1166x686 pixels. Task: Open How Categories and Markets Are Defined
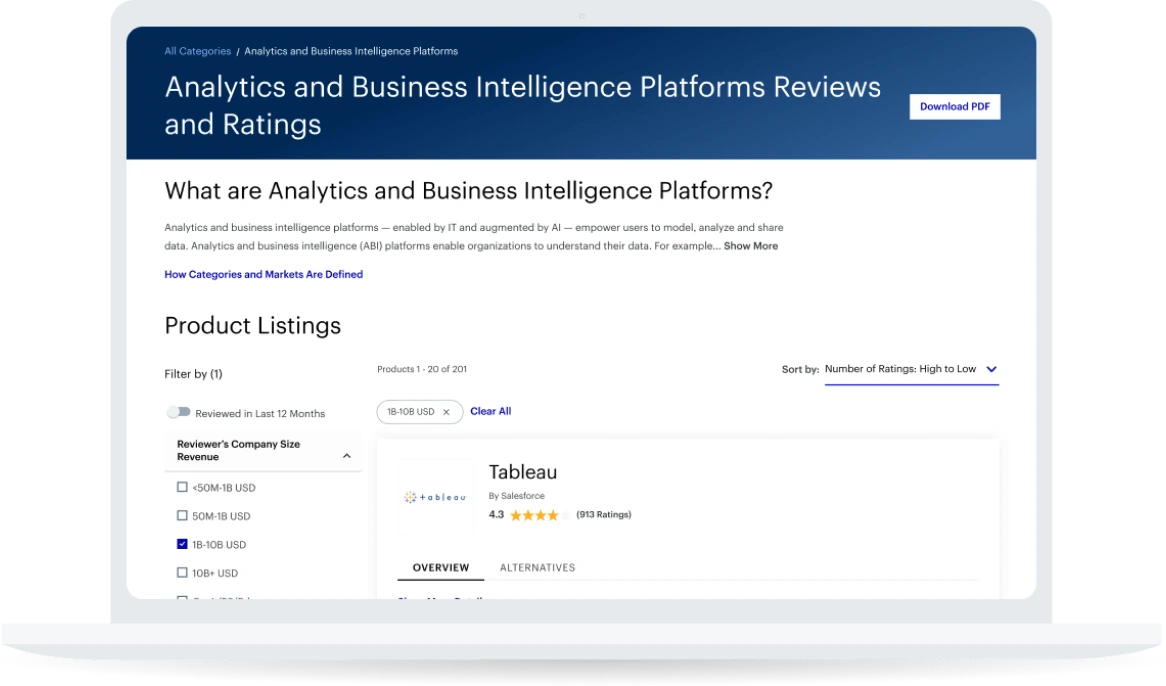pyautogui.click(x=263, y=274)
